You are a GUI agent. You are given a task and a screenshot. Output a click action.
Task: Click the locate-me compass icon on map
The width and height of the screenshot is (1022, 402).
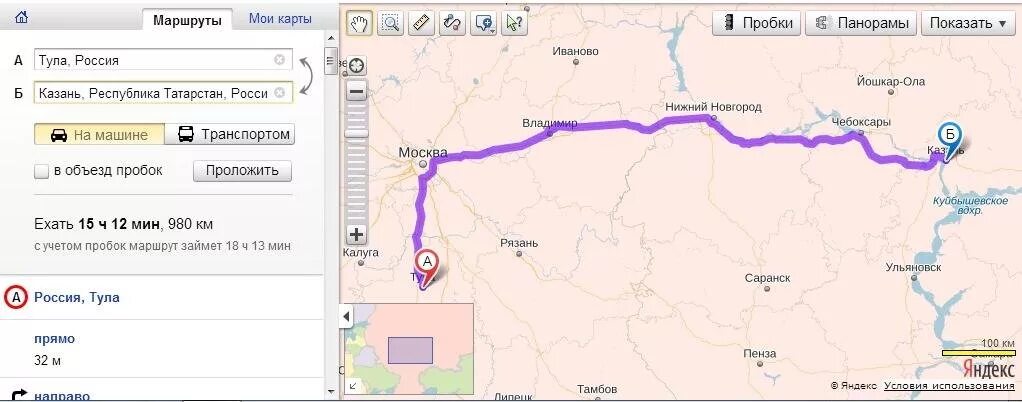tap(357, 66)
